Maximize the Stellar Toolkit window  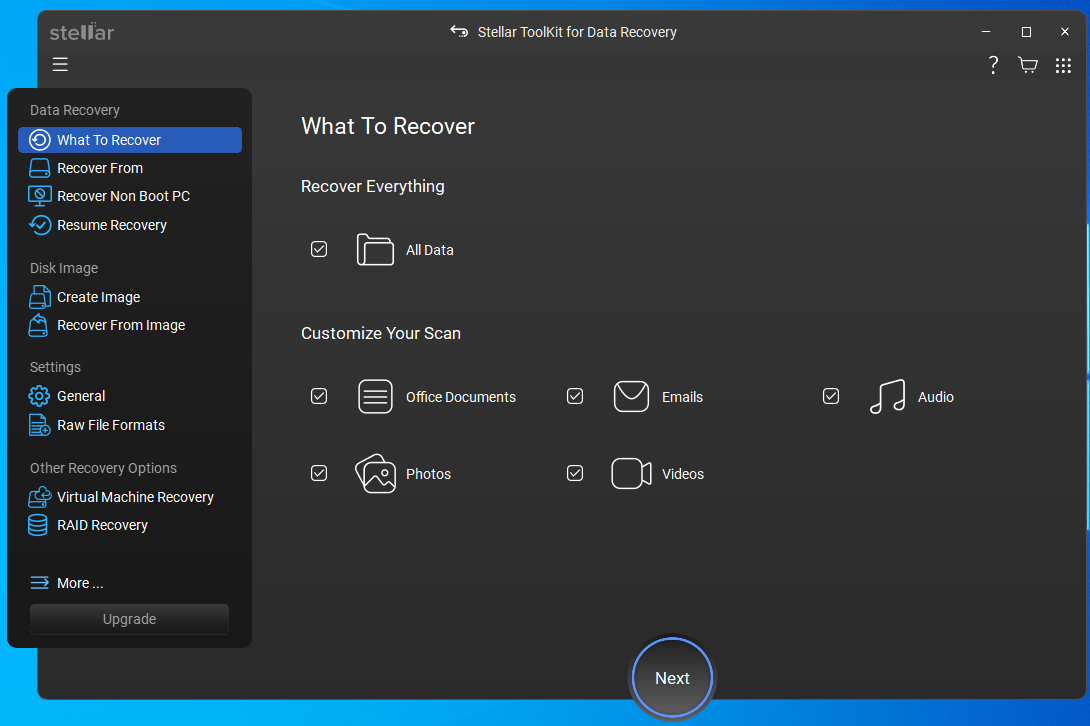(x=1026, y=31)
